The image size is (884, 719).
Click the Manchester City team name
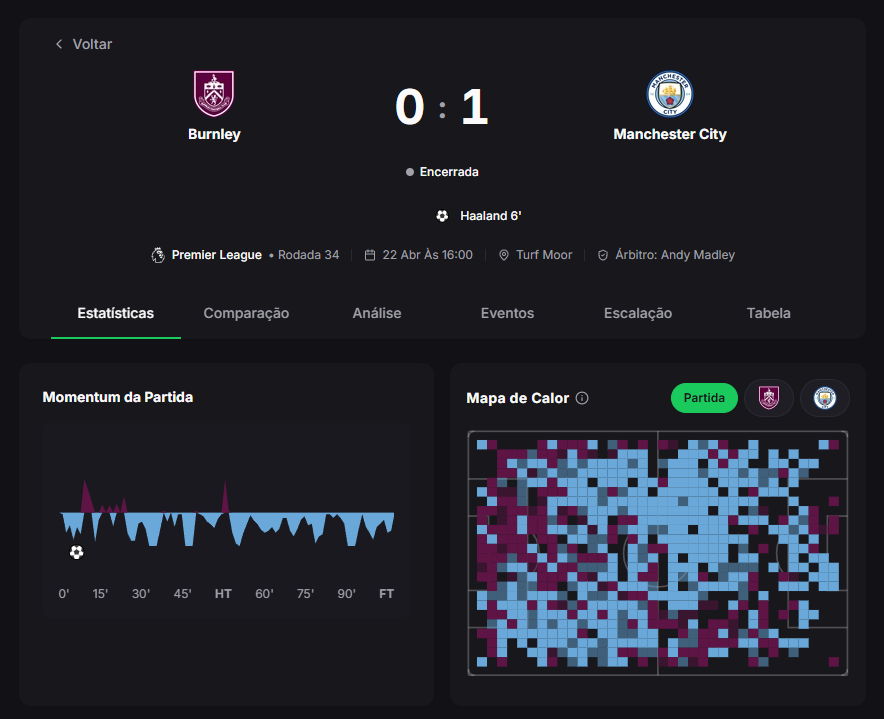click(670, 134)
